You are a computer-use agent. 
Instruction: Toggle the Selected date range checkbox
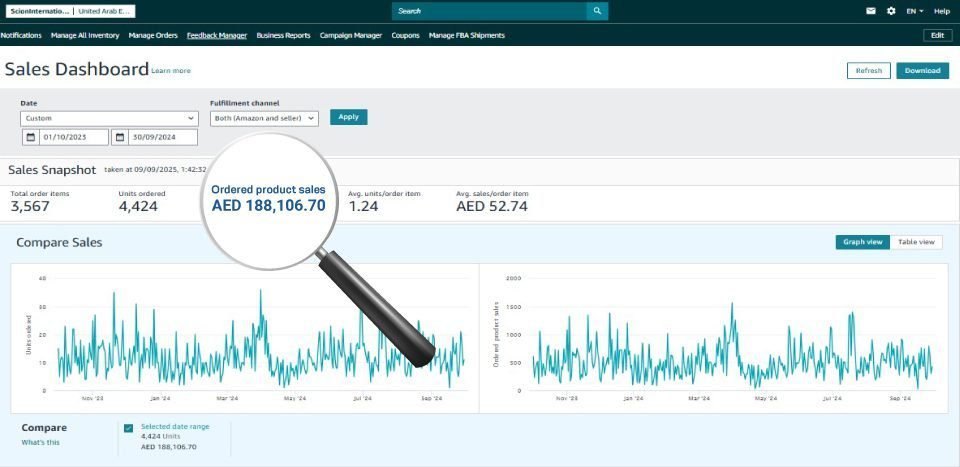128,428
